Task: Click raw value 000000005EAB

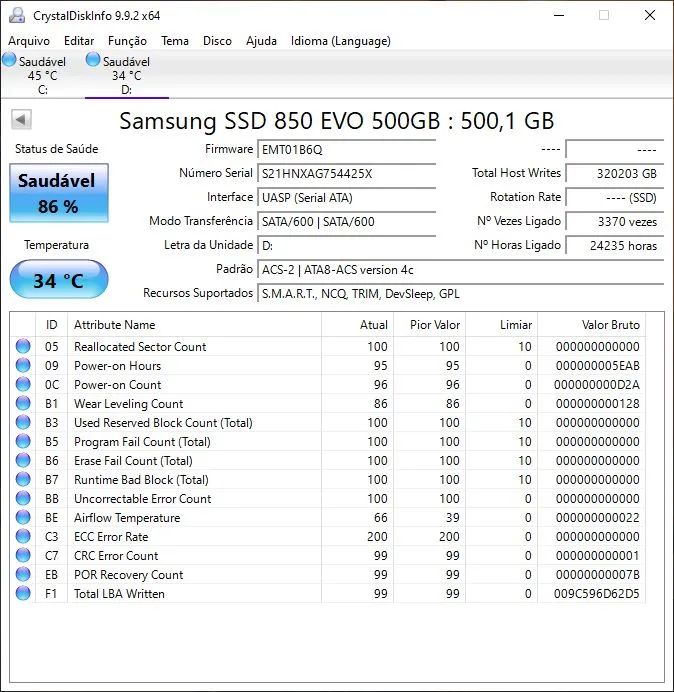Action: [598, 365]
